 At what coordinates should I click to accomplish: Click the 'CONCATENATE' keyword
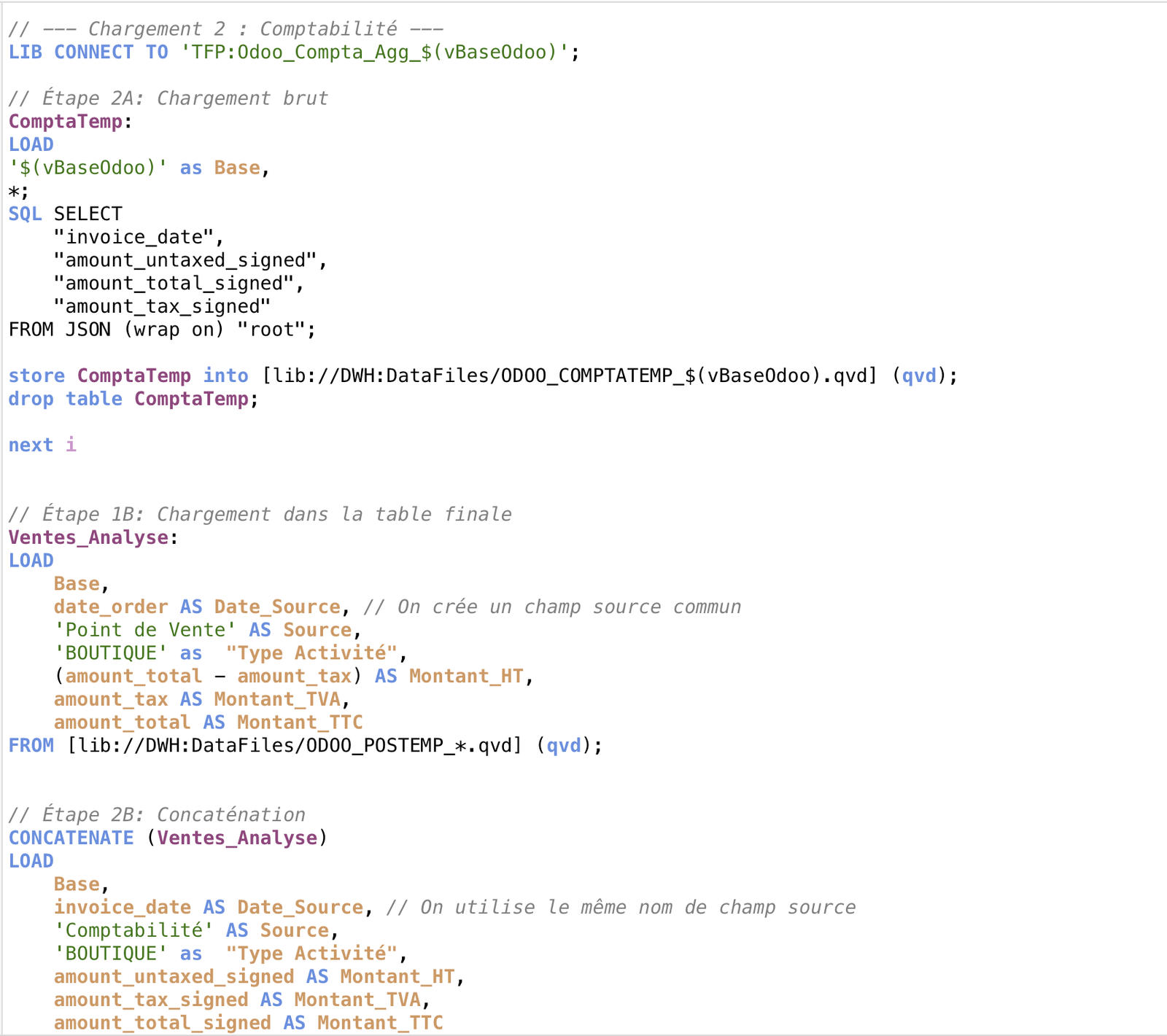71,838
